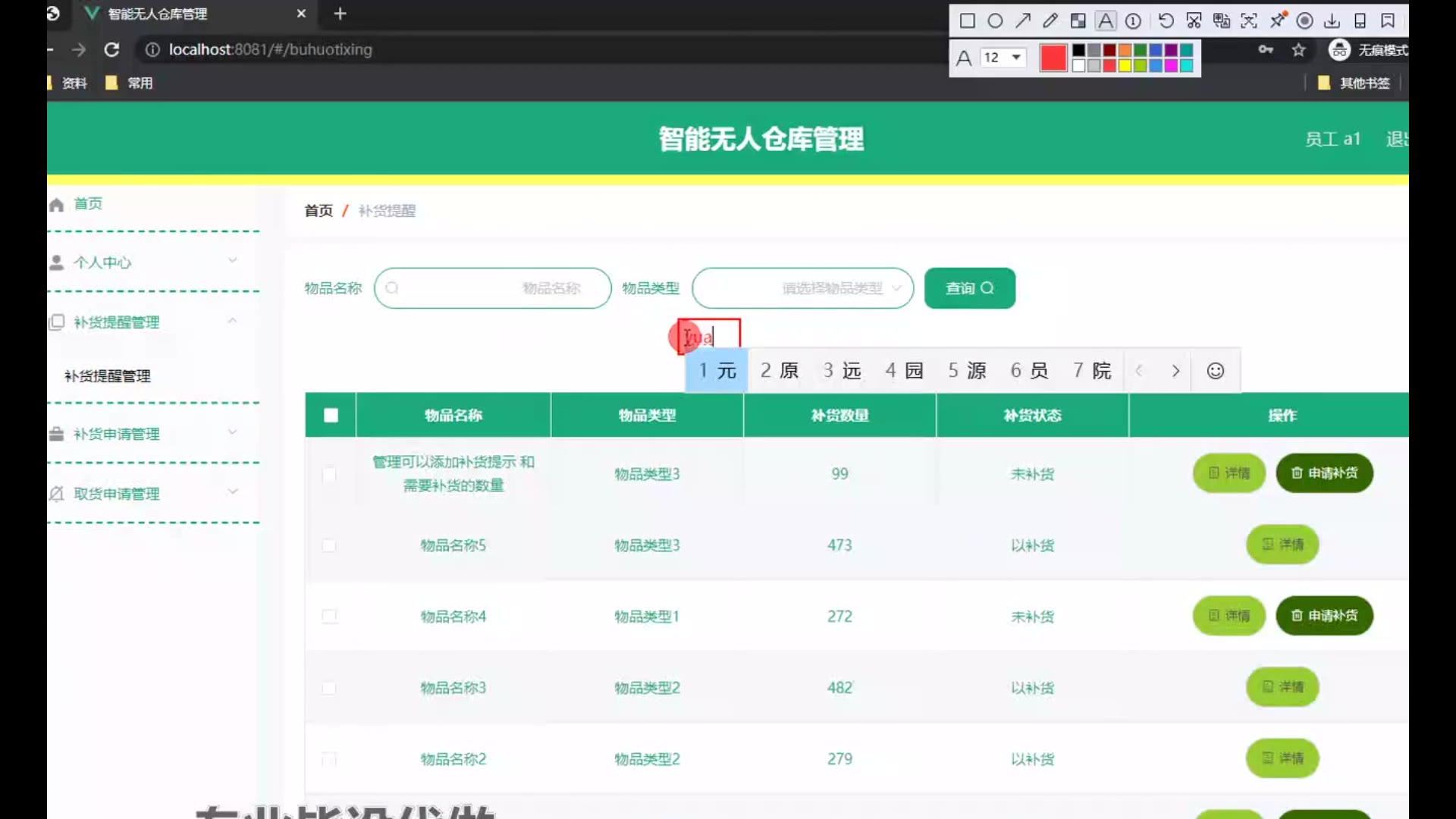This screenshot has height=819, width=1456.
Task: Open the 物品类型 select dropdown
Action: (x=802, y=288)
